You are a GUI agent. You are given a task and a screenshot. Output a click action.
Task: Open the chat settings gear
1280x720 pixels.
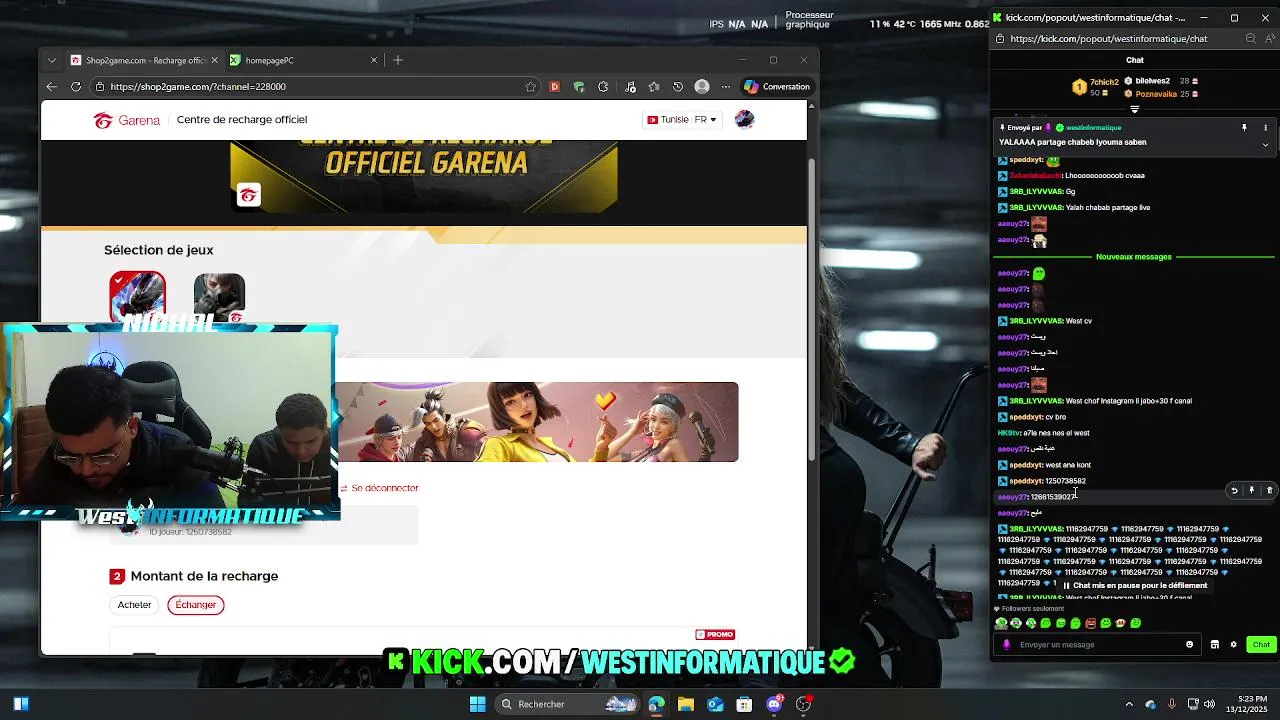1233,645
